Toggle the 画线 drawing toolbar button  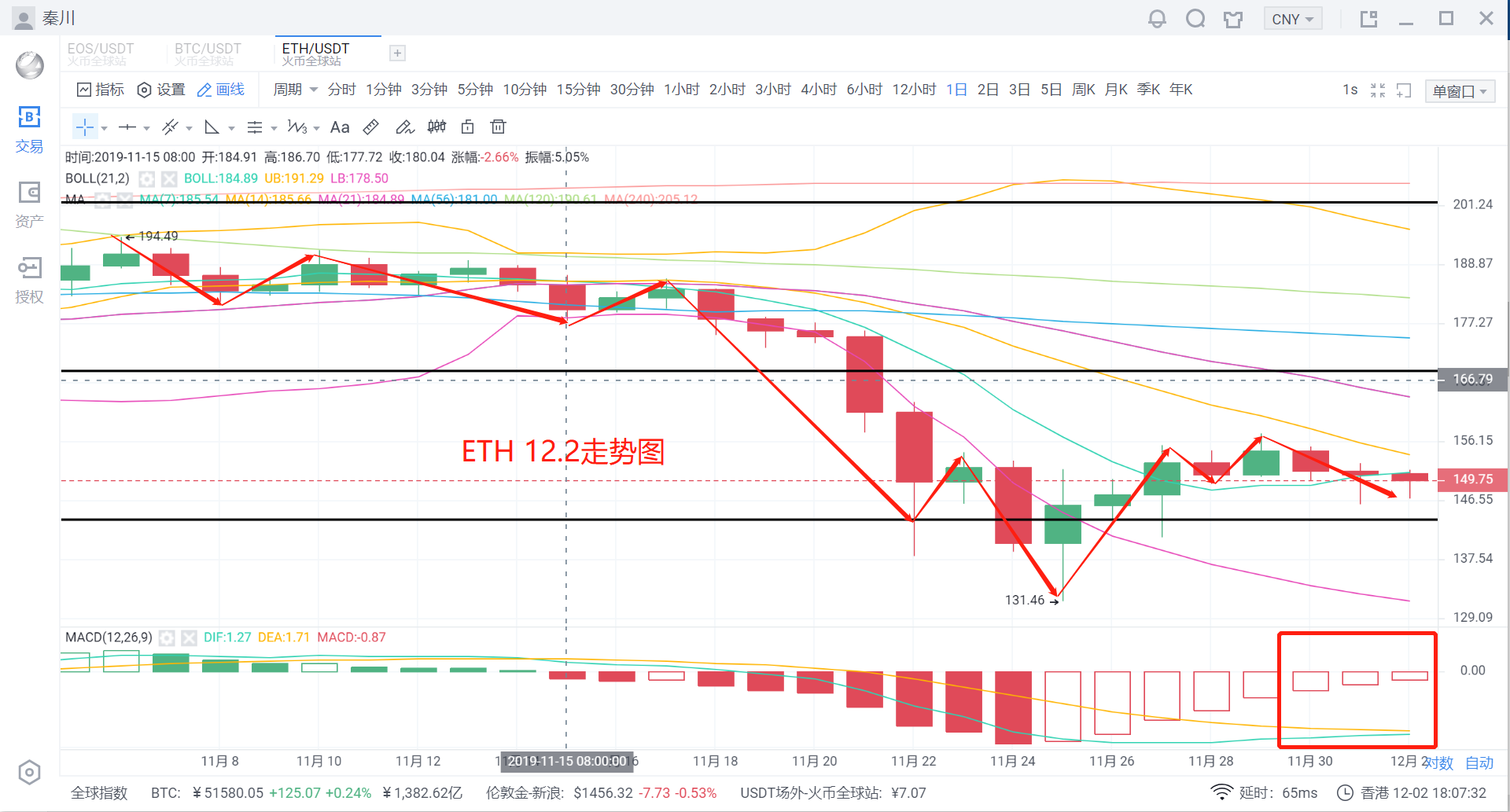point(220,90)
